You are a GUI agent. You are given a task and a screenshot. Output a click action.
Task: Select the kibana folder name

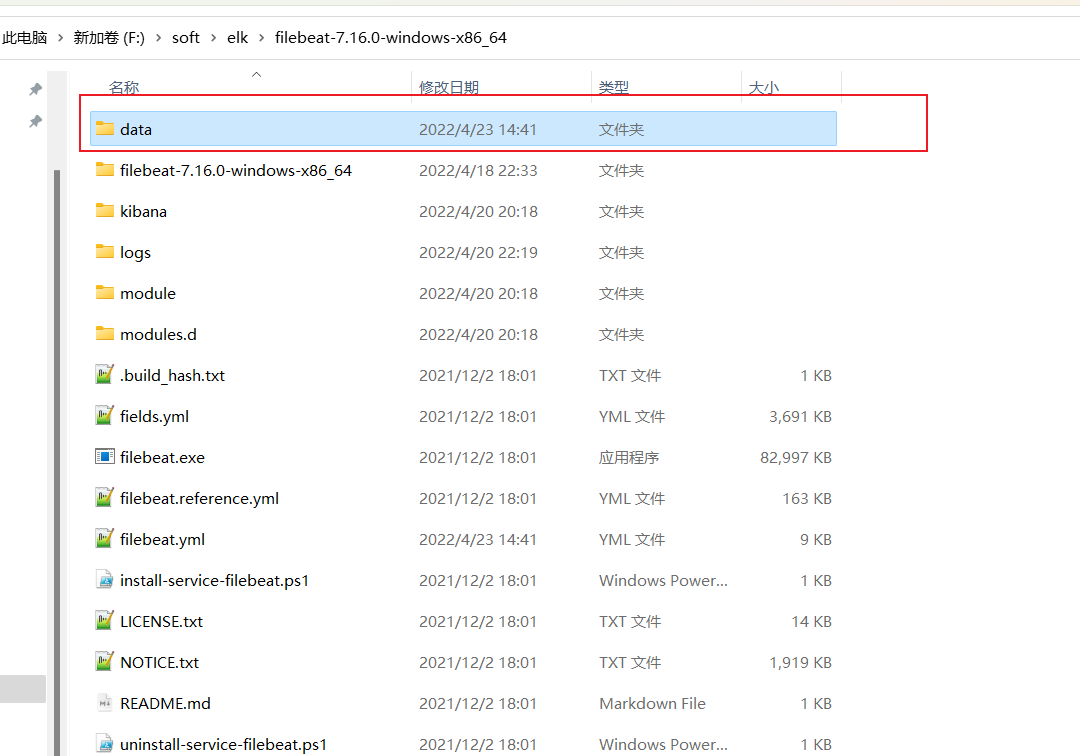click(143, 211)
